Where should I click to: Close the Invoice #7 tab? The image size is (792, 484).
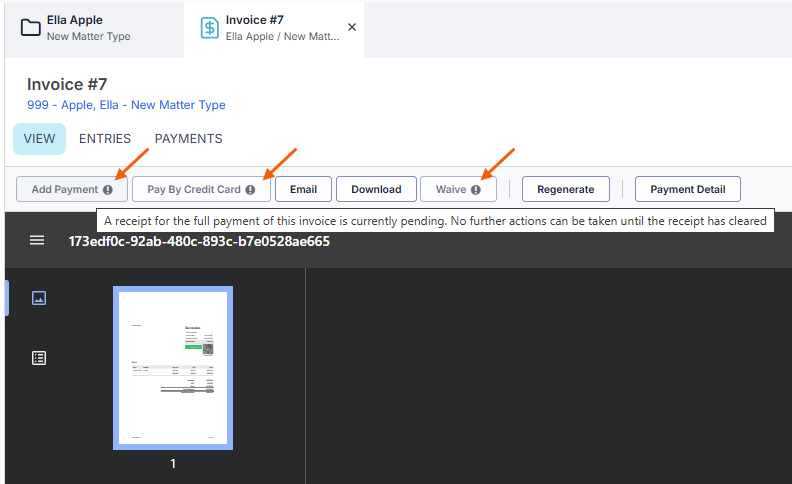click(x=352, y=27)
